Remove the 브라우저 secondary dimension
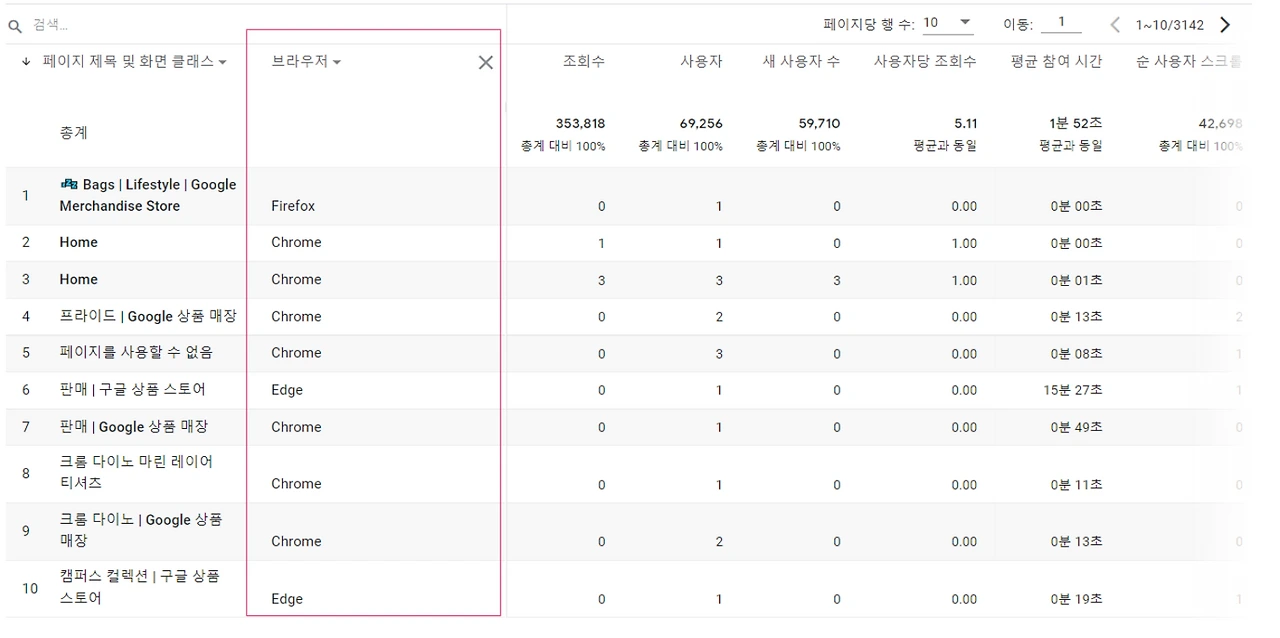The width and height of the screenshot is (1280, 638). 486,63
